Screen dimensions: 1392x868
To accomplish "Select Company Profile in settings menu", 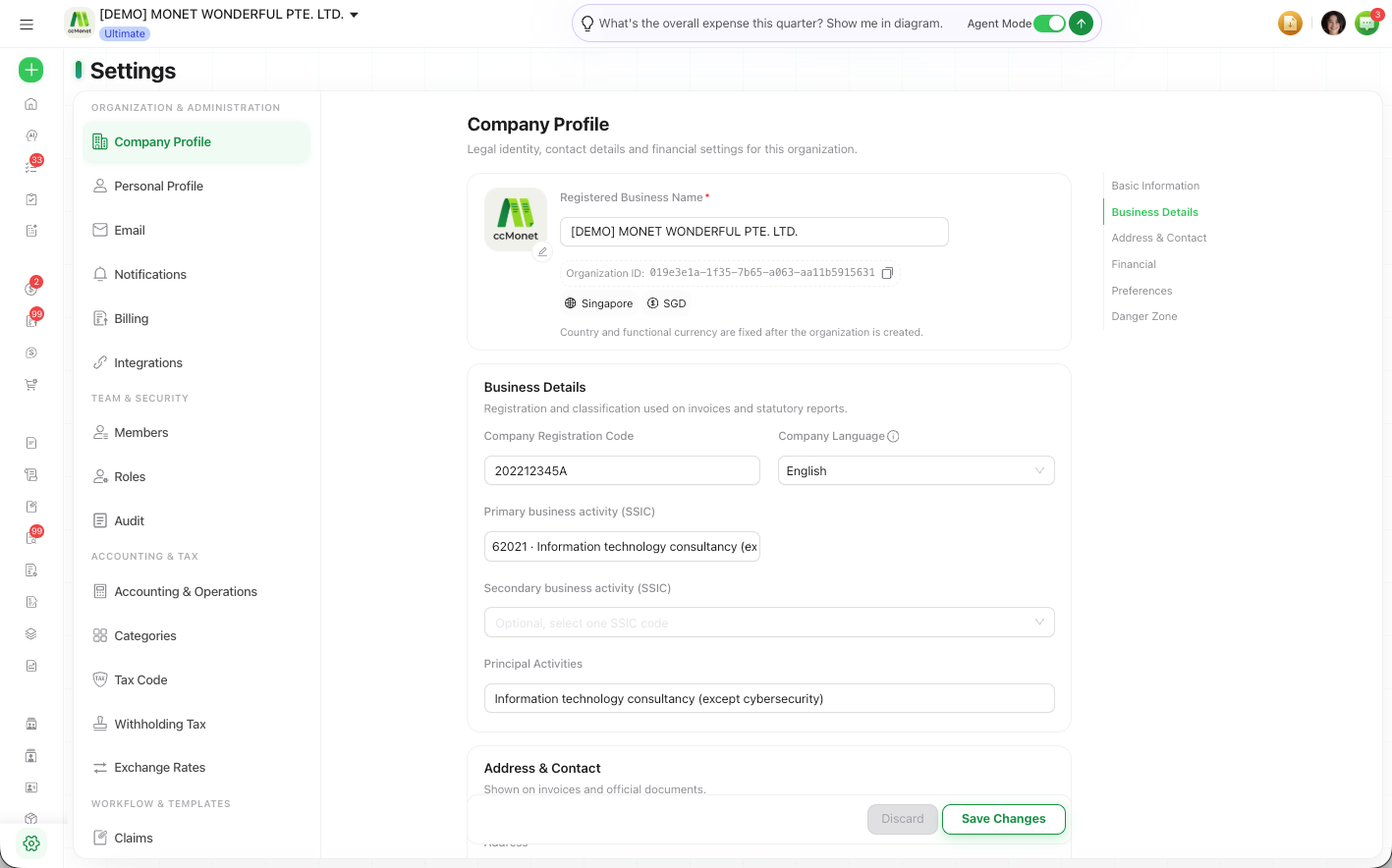I will [x=196, y=142].
